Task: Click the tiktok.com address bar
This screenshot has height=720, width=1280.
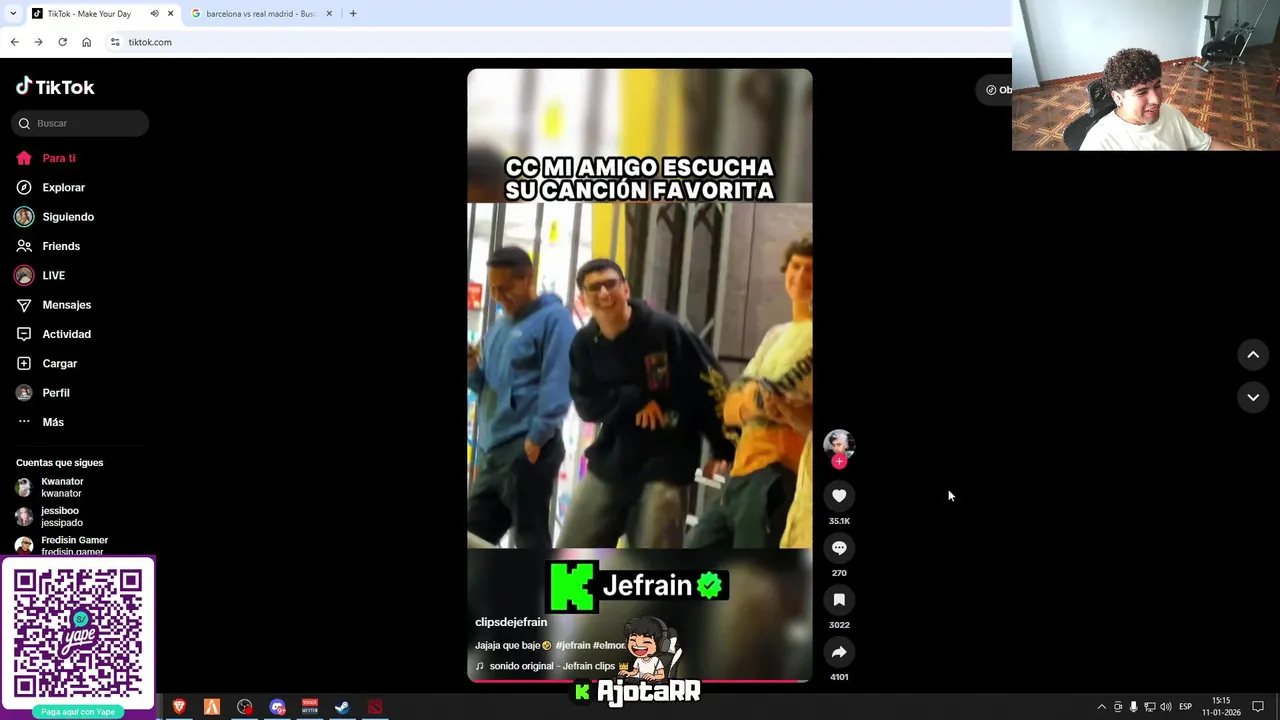Action: pyautogui.click(x=560, y=42)
